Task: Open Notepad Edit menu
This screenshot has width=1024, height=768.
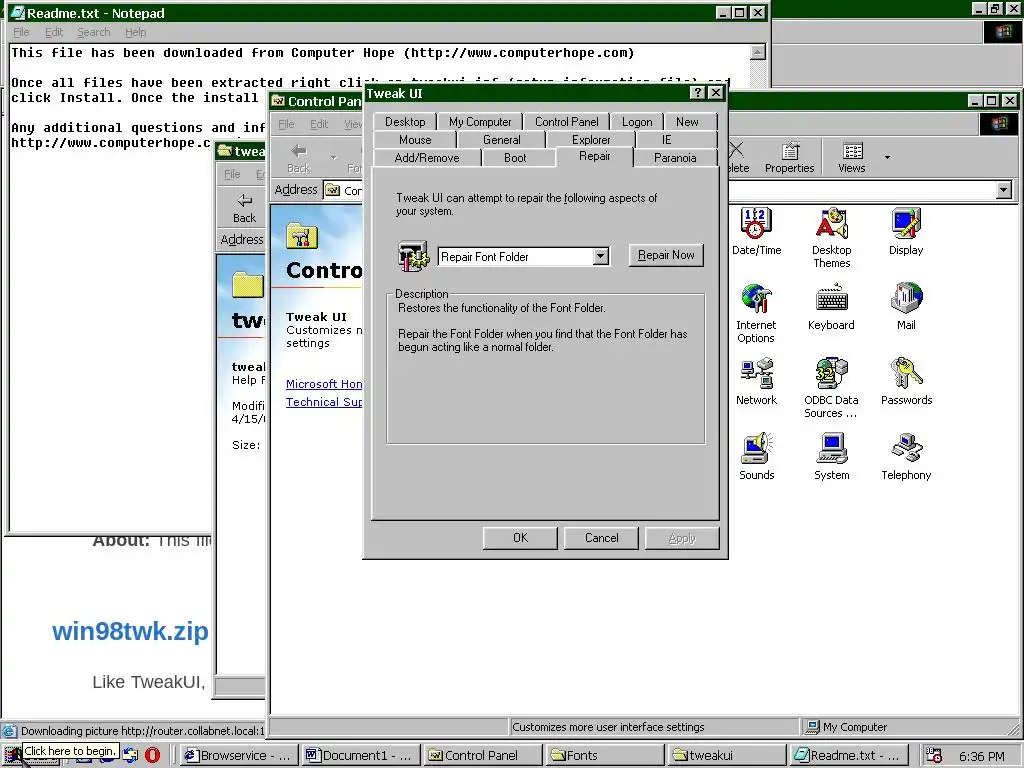Action: [54, 32]
